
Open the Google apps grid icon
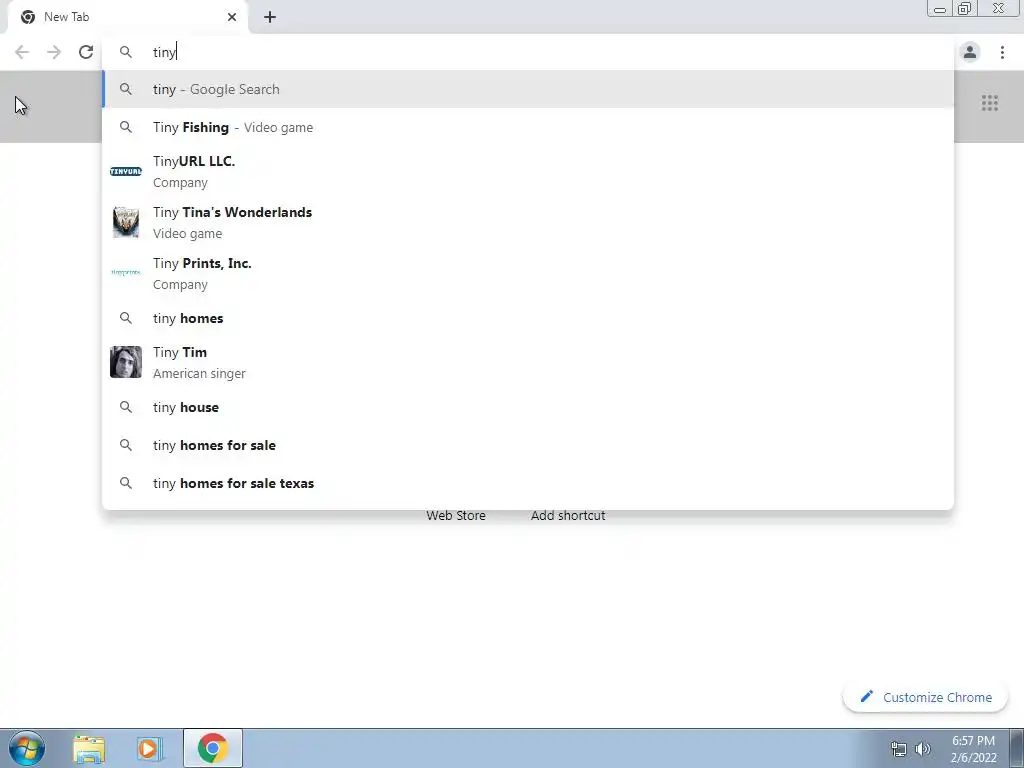(x=989, y=103)
